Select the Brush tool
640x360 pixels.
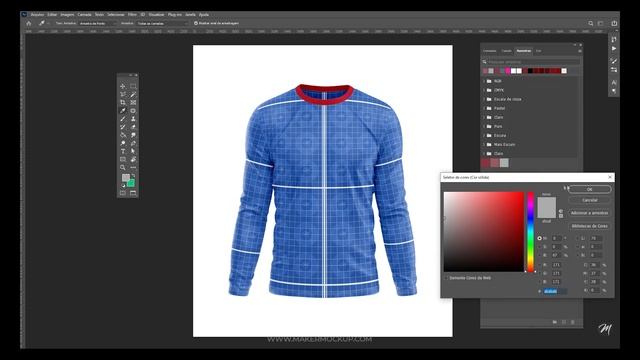[123, 119]
